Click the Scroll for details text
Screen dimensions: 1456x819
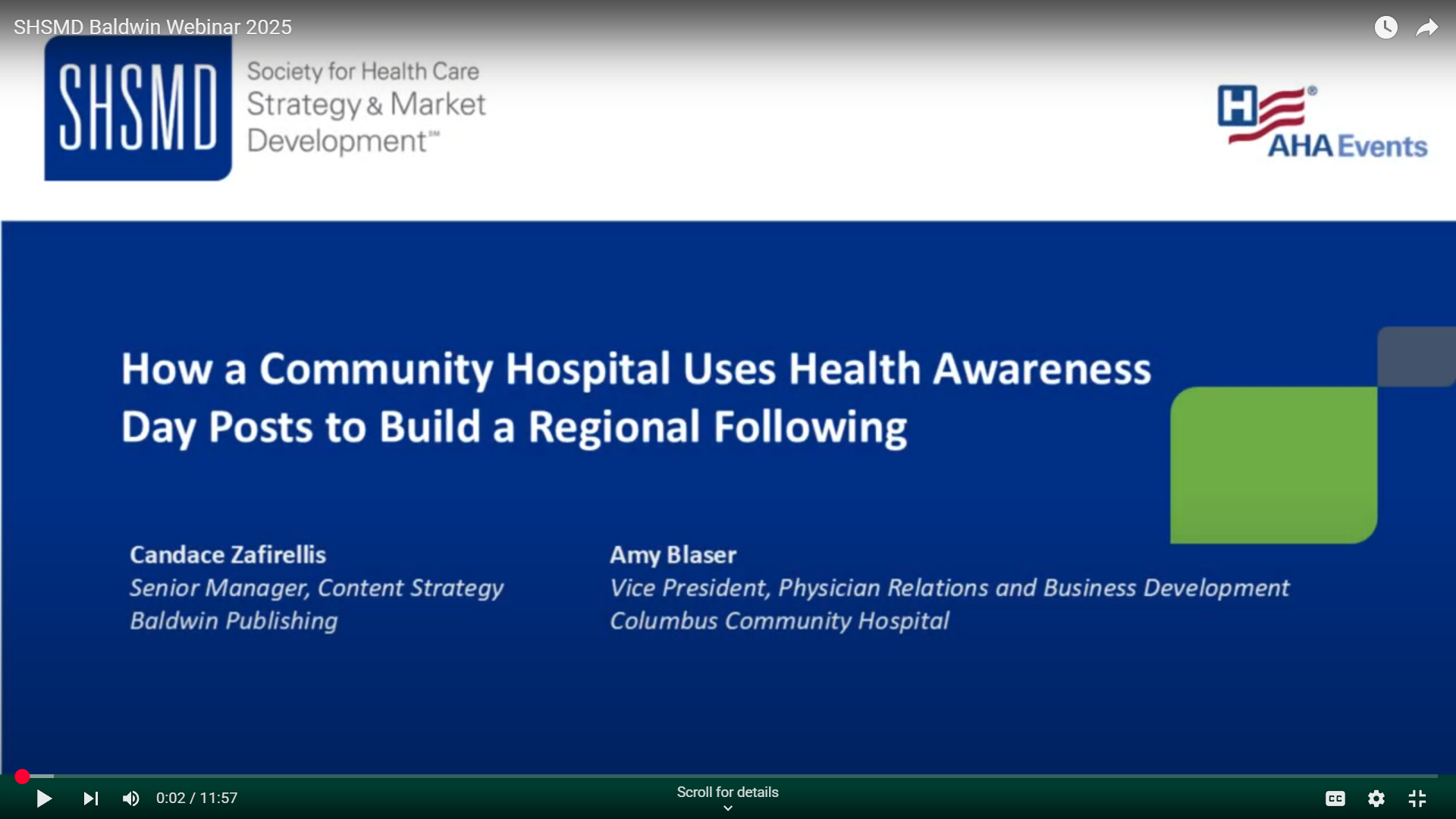(727, 792)
